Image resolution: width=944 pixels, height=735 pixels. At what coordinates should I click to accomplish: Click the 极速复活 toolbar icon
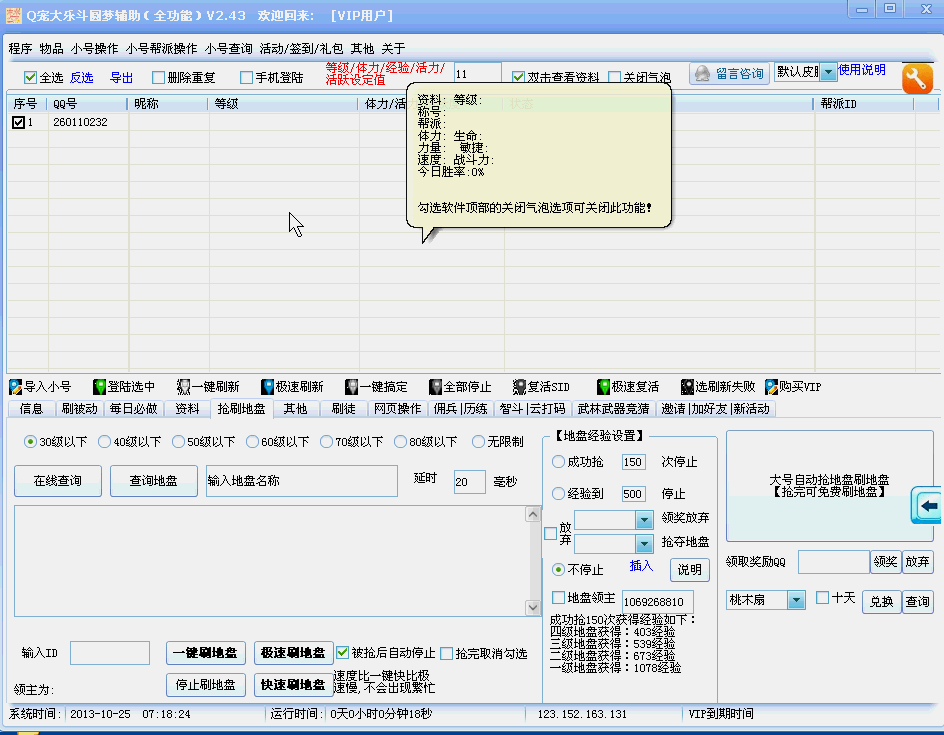tap(603, 386)
